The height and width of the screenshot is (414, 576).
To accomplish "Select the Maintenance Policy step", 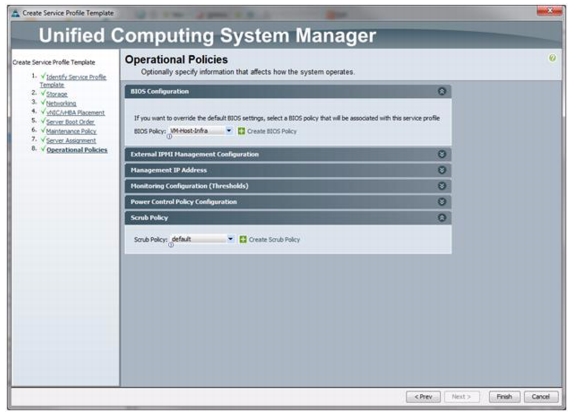I will click(71, 131).
